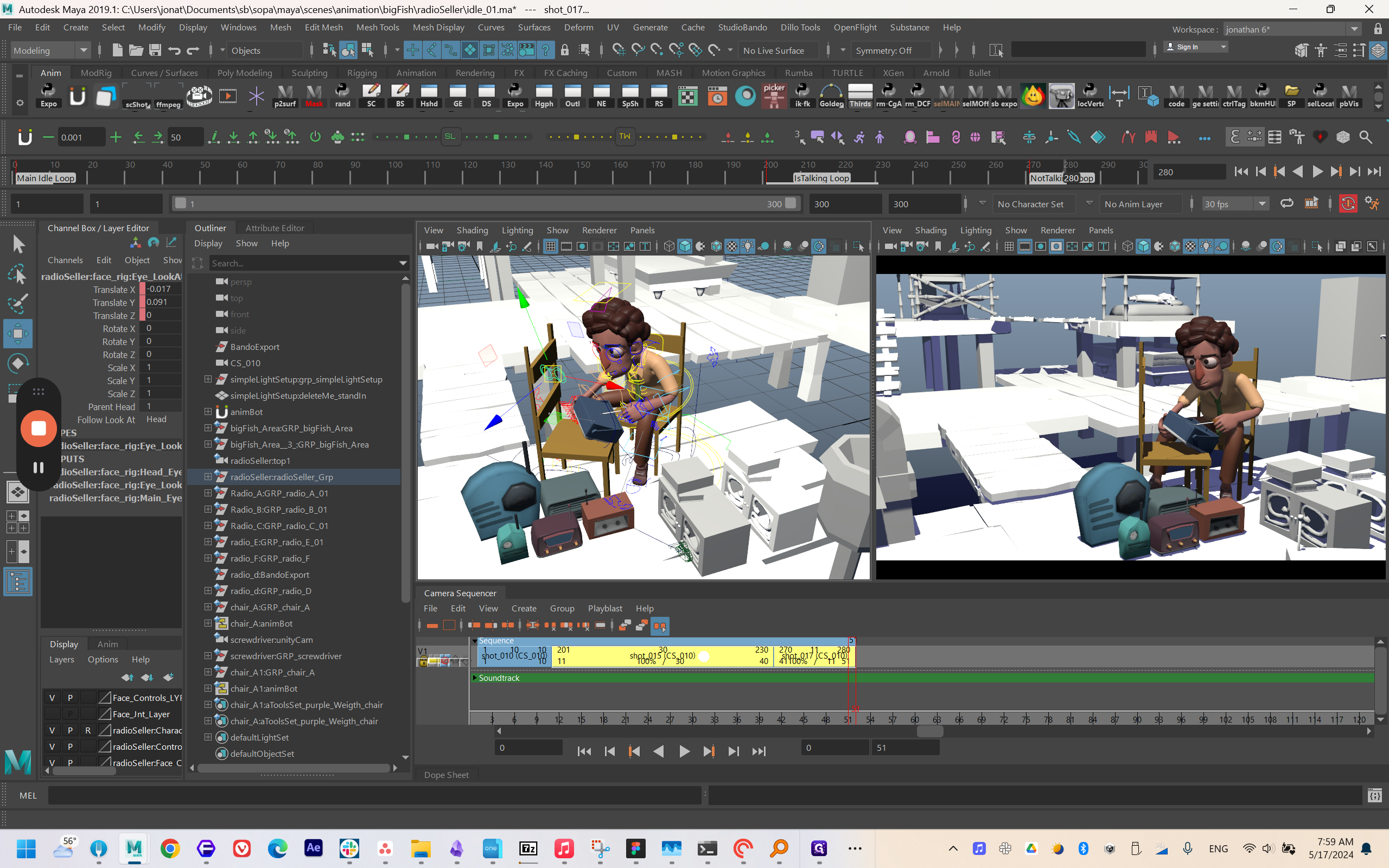Screen dimensions: 1389x868
Task: Click the Open Scene folder icon
Action: 136,50
